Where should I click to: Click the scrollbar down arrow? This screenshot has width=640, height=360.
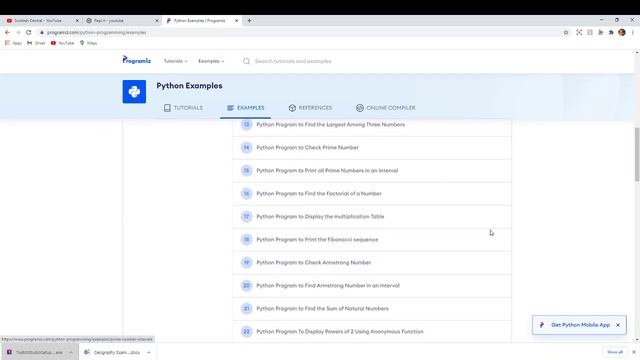click(x=637, y=340)
